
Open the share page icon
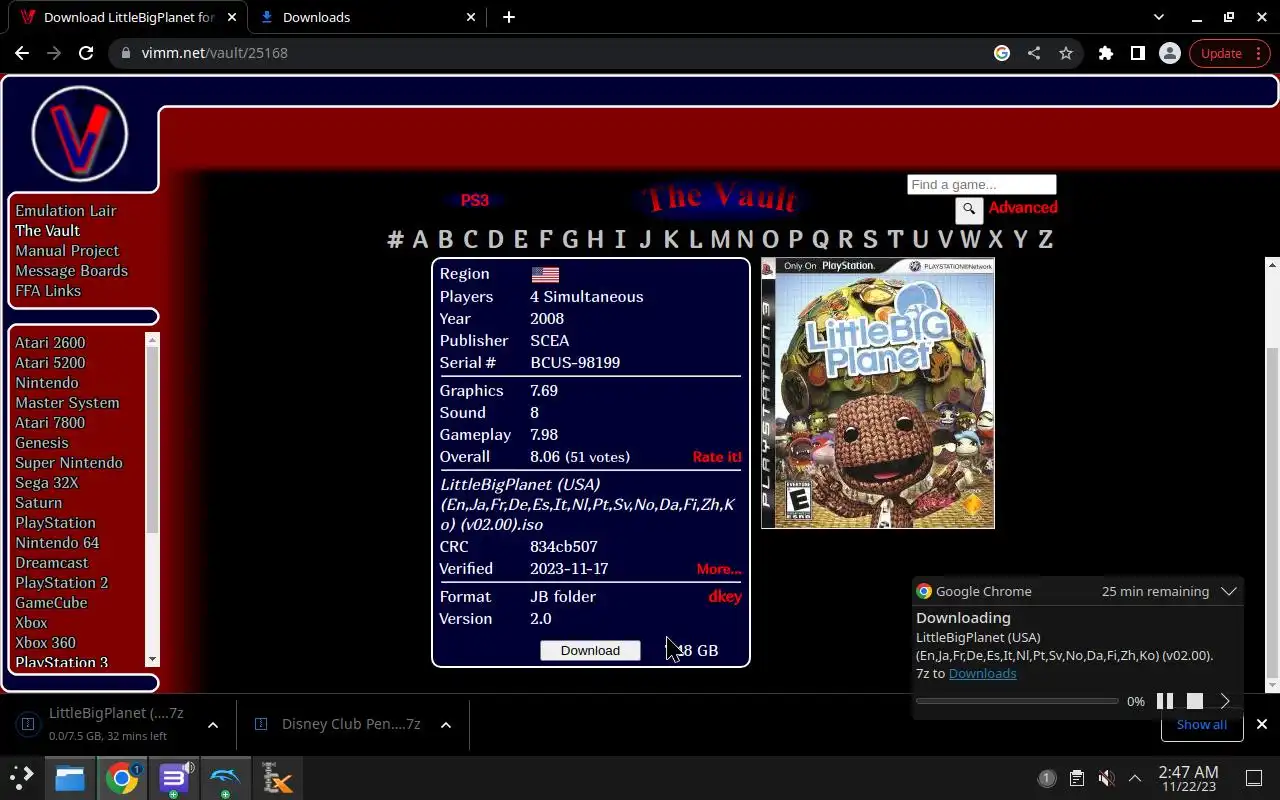tap(1034, 53)
